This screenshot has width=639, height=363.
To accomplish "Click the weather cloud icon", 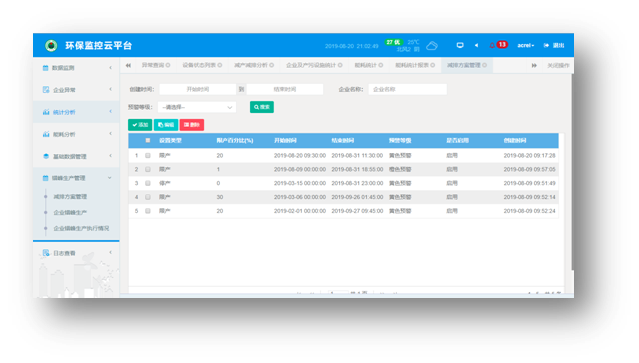I will pos(432,46).
